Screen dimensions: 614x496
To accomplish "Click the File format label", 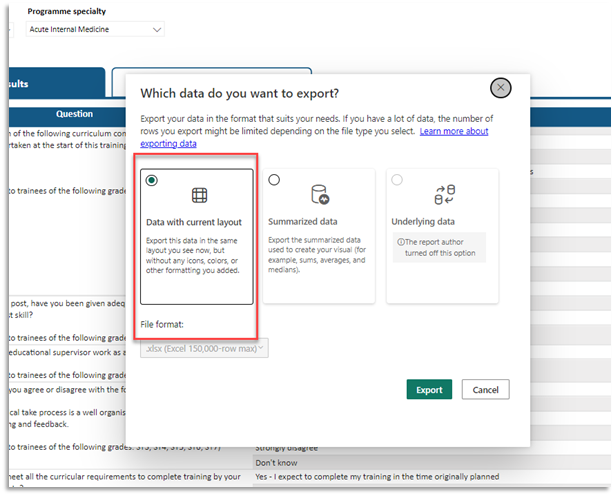I will click(x=162, y=325).
